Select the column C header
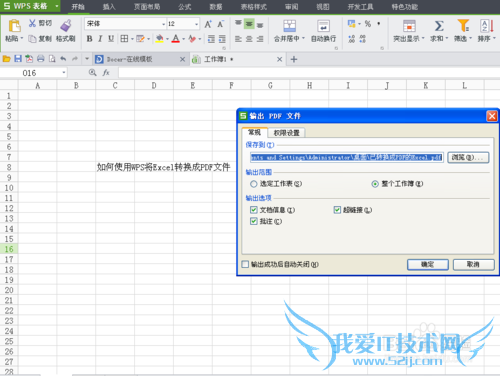Image resolution: width=500 pixels, height=376 pixels. coord(115,86)
